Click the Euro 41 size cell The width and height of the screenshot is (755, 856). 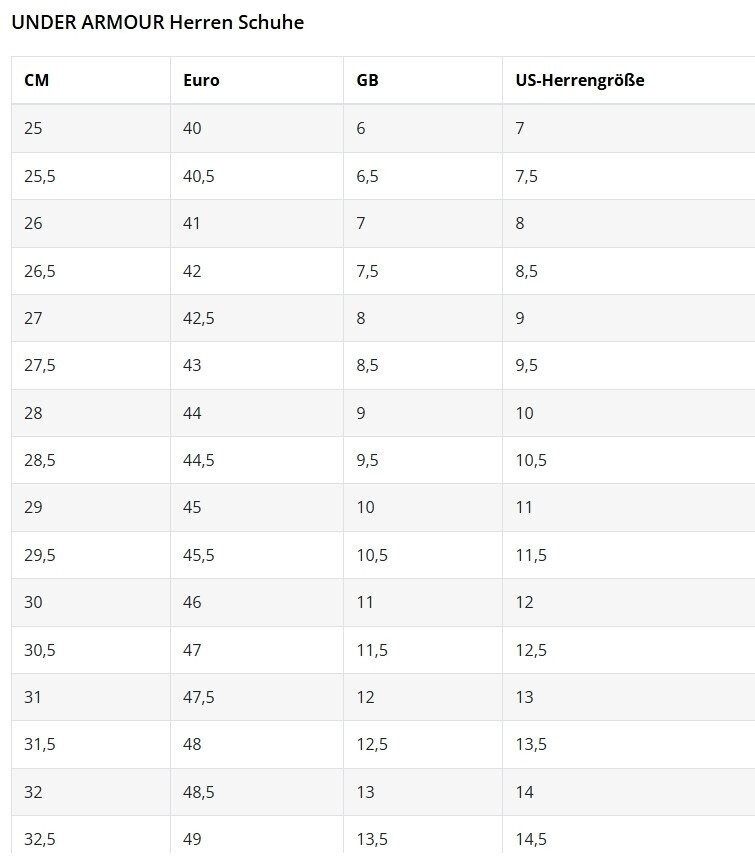(192, 223)
